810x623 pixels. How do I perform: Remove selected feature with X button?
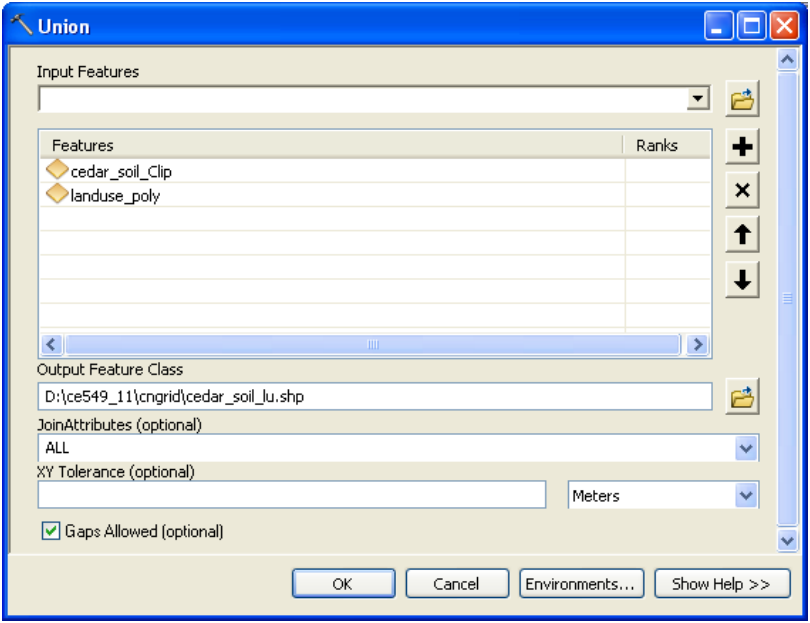coord(741,190)
